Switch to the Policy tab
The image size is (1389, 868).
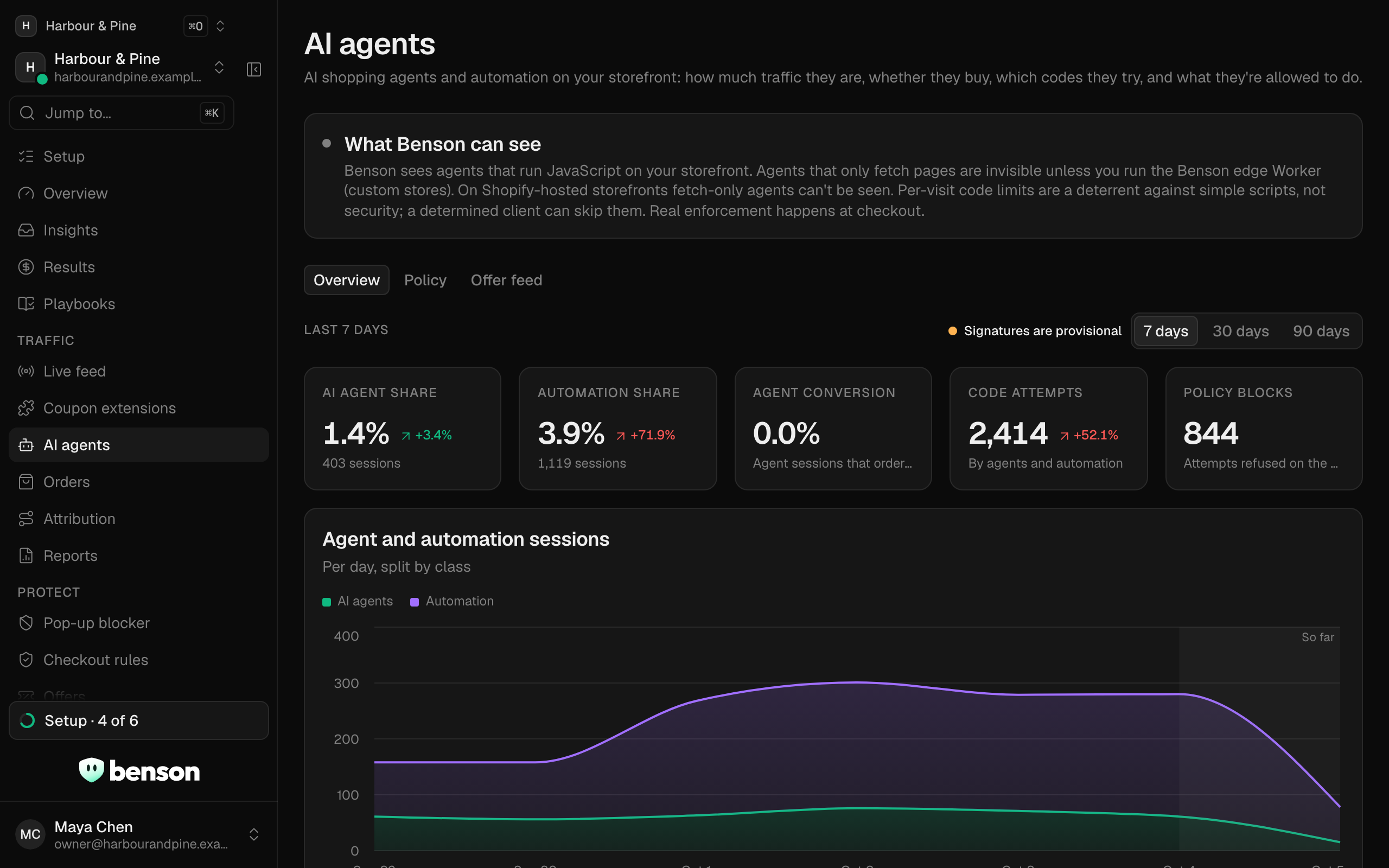tap(425, 280)
